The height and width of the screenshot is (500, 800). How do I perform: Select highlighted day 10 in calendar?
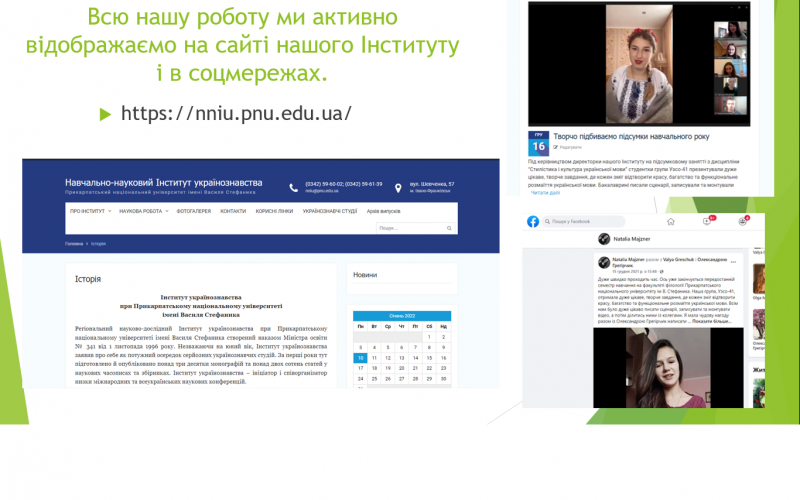click(x=360, y=357)
